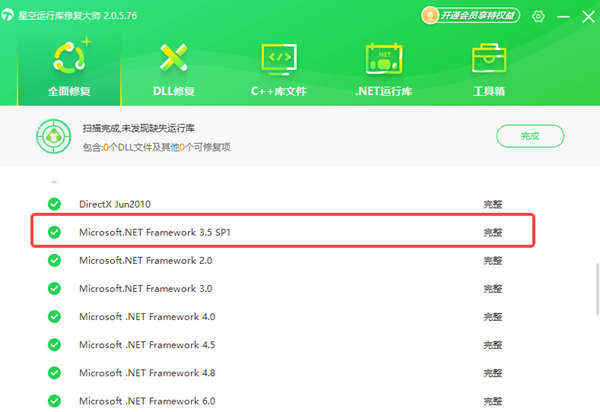Click the member avatar icon
This screenshot has width=600, height=412.
pos(430,16)
